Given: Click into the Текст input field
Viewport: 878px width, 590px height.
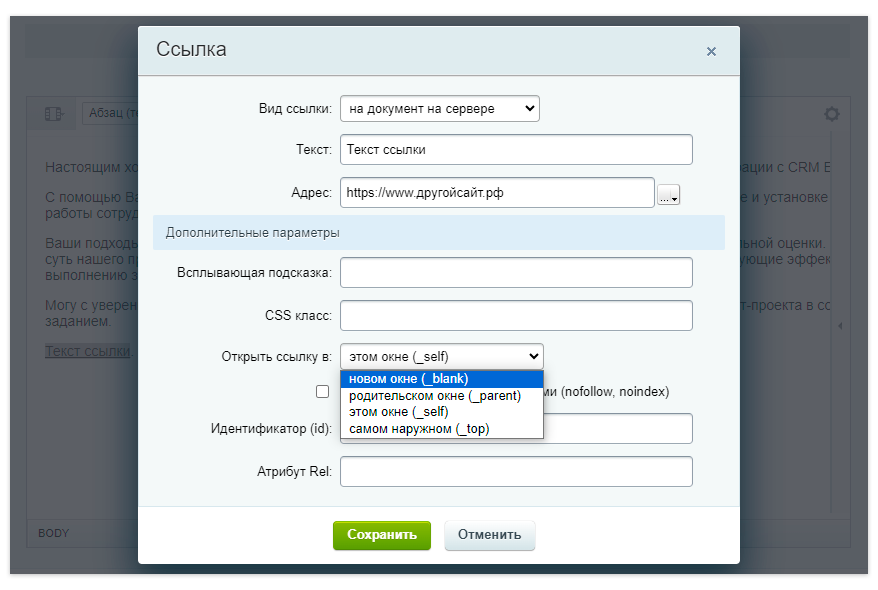Looking at the screenshot, I should 516,150.
